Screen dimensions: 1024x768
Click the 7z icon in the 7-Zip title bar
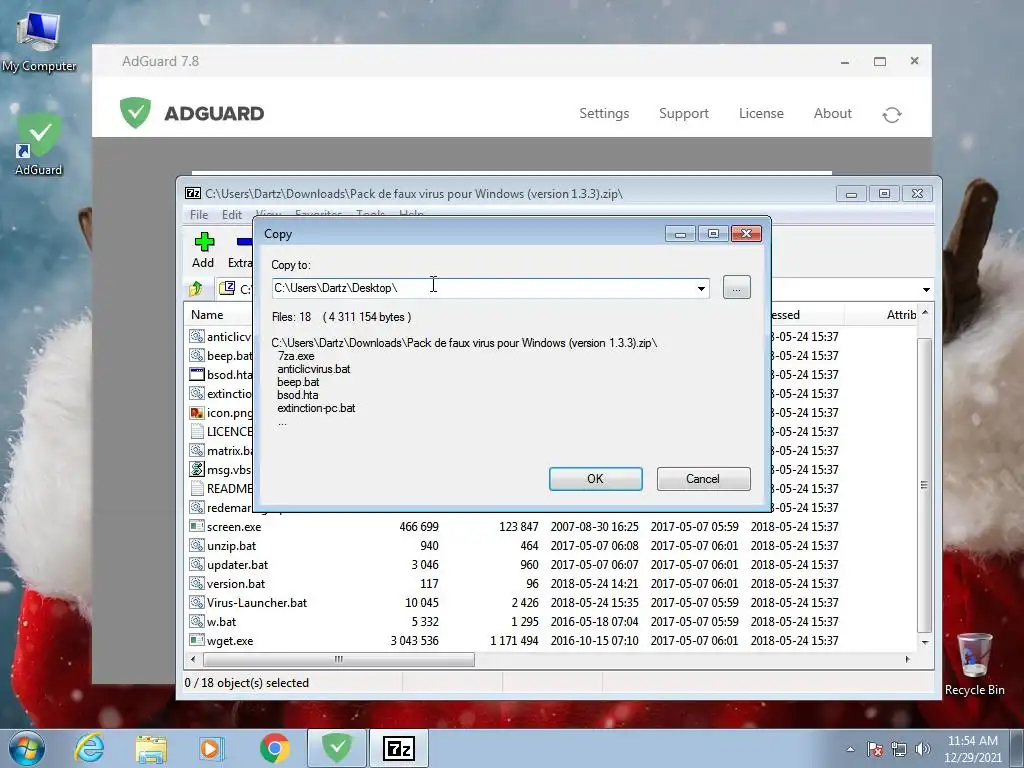click(x=193, y=193)
